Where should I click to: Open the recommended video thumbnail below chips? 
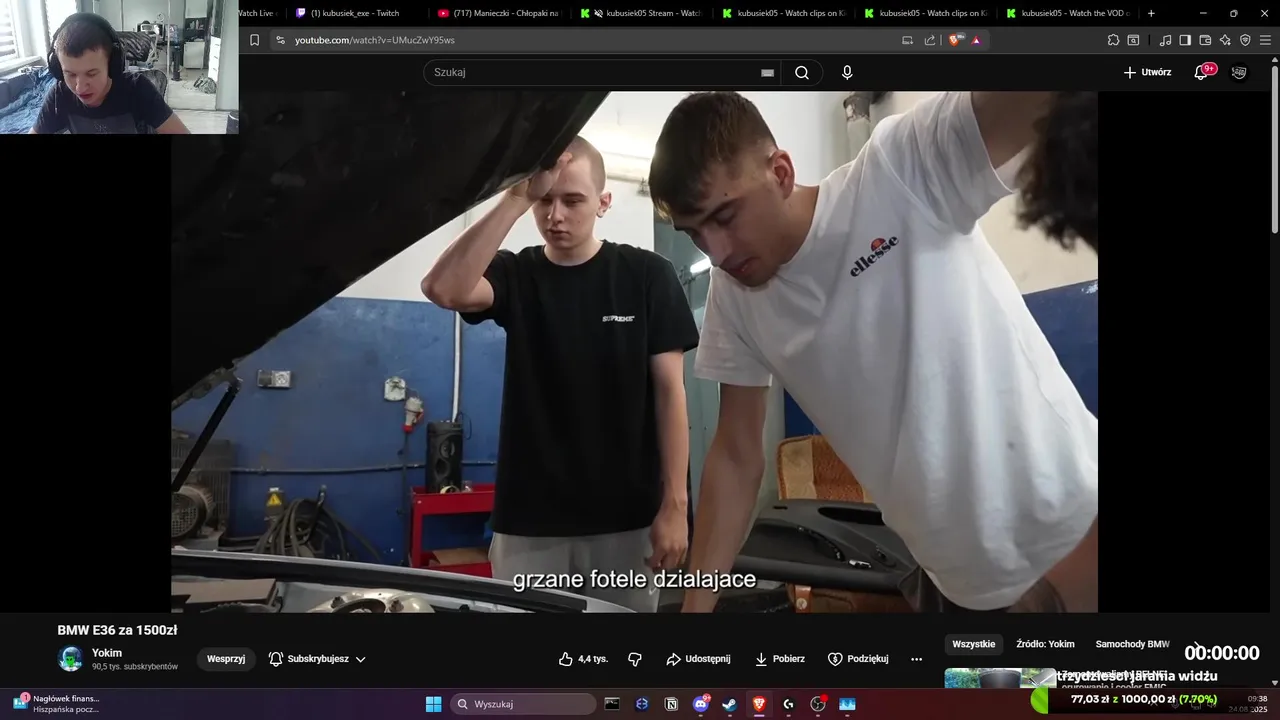(x=1000, y=678)
